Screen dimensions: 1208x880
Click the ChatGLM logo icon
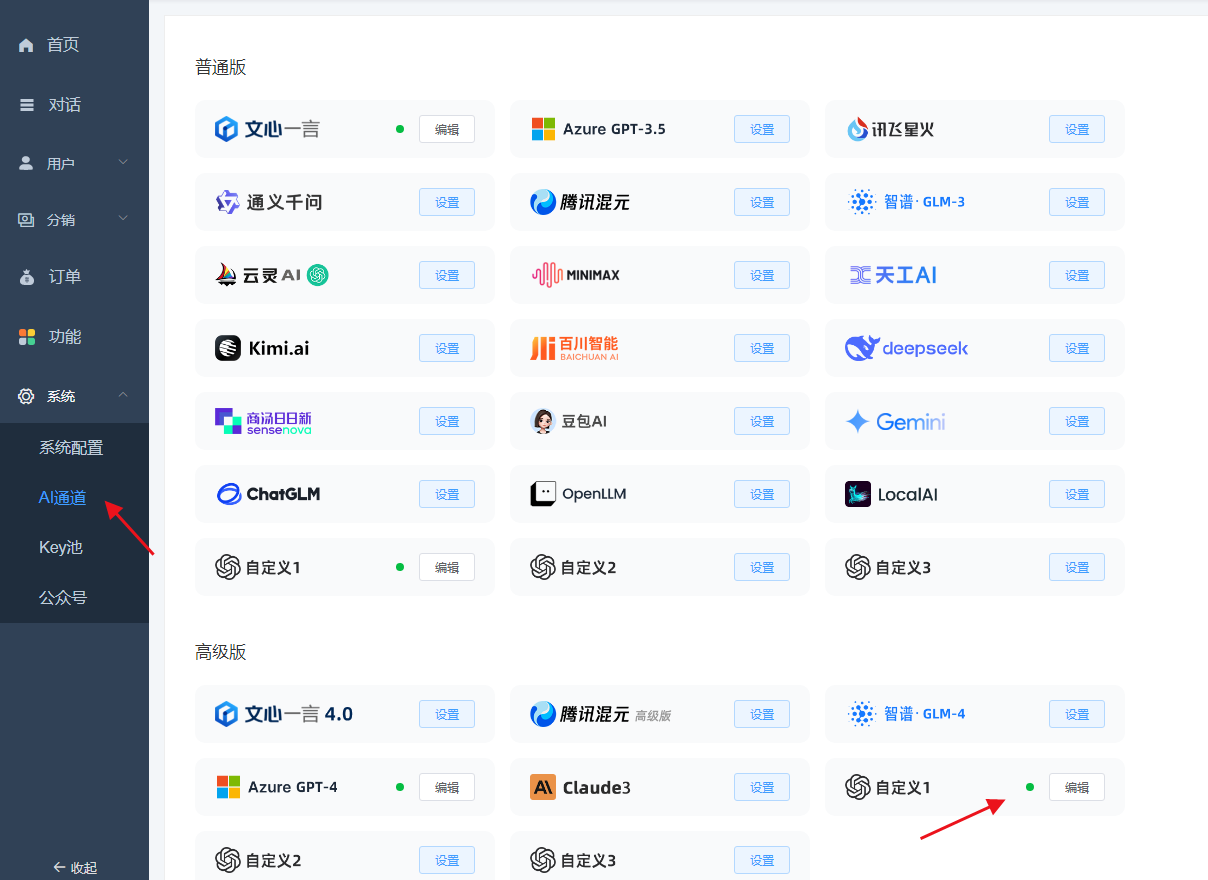point(230,494)
